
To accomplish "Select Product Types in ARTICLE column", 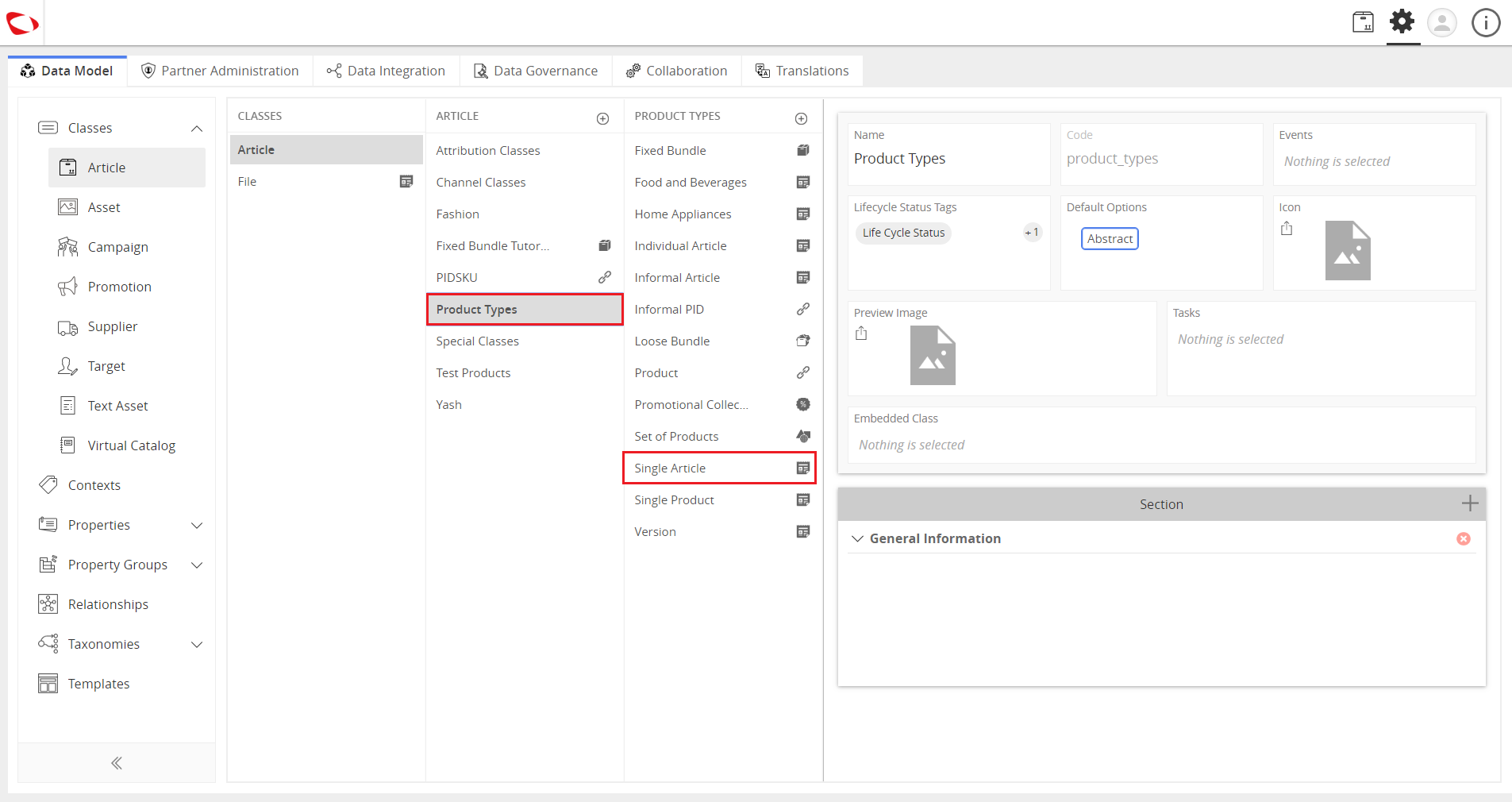I will [x=525, y=309].
